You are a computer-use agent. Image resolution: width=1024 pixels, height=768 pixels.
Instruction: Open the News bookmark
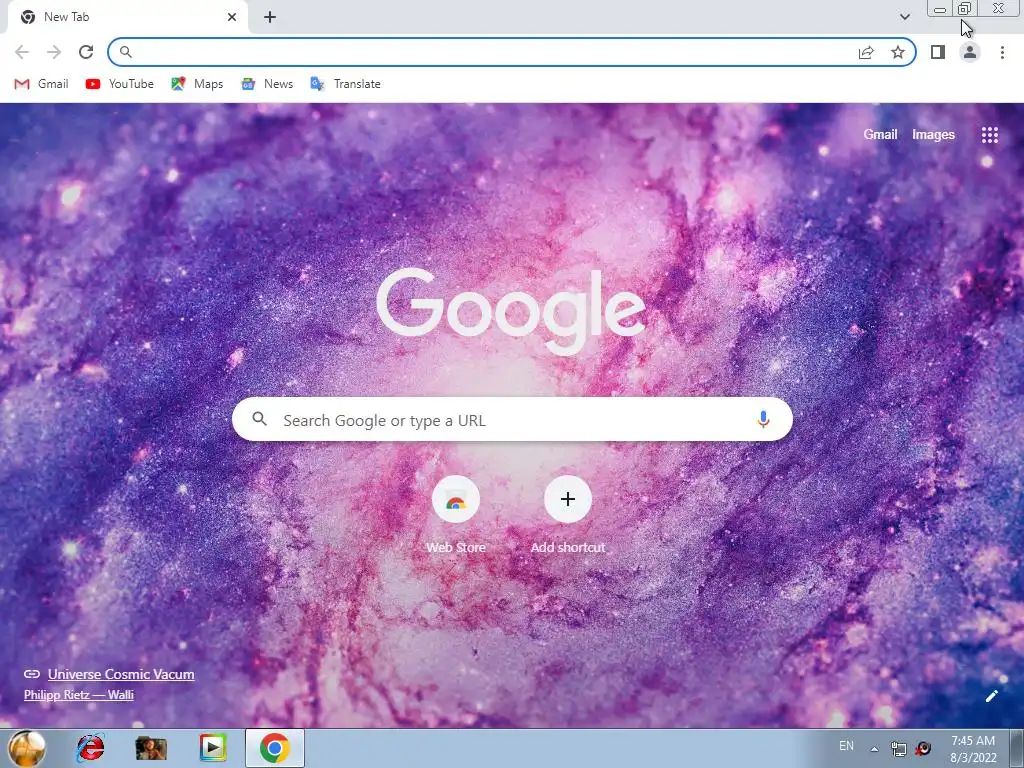coord(267,84)
